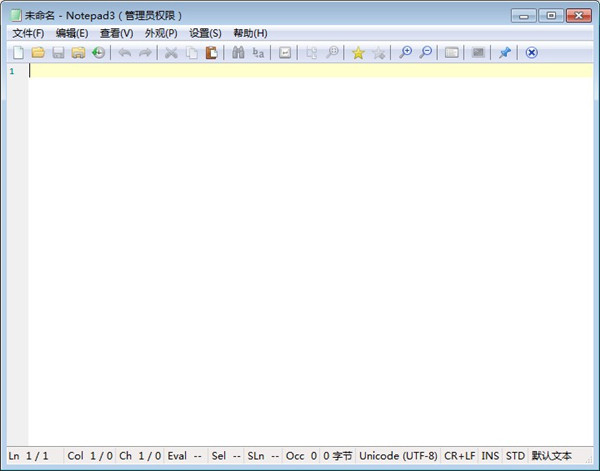Screen dimensions: 600x471
Task: Undo the last edit
Action: tap(125, 52)
